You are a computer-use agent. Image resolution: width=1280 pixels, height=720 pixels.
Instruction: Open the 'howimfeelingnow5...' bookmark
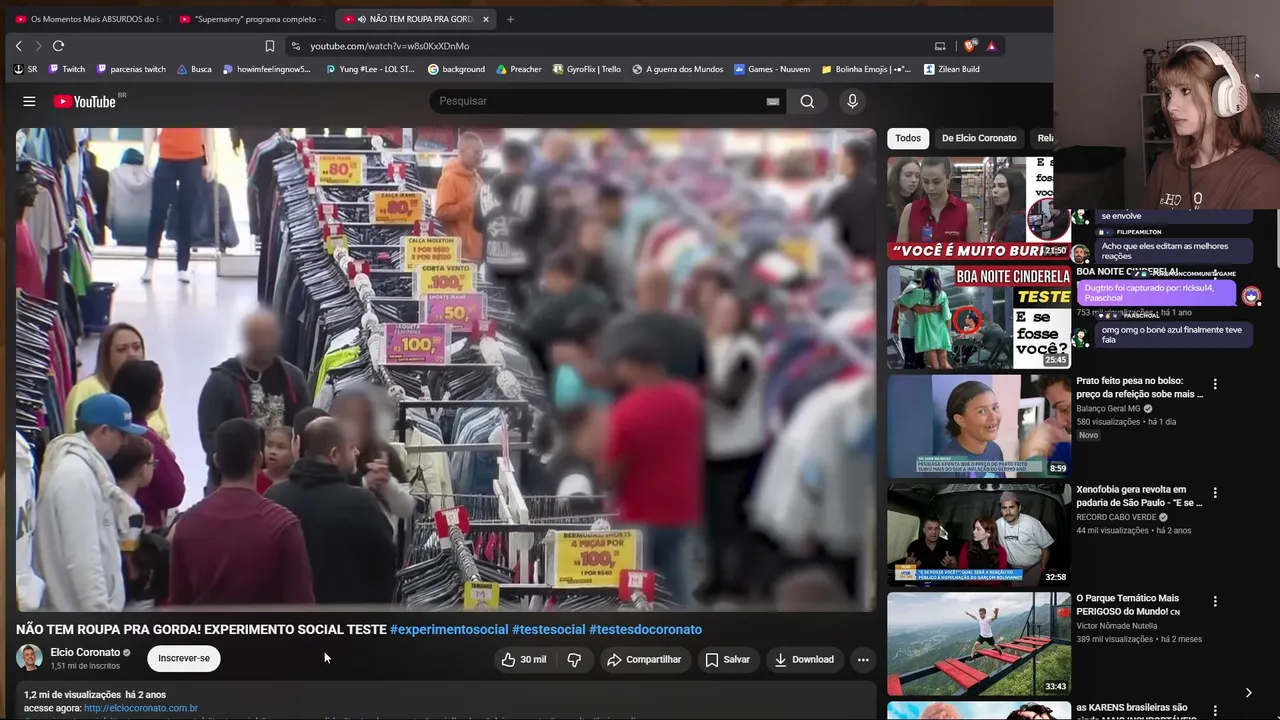[x=267, y=69]
